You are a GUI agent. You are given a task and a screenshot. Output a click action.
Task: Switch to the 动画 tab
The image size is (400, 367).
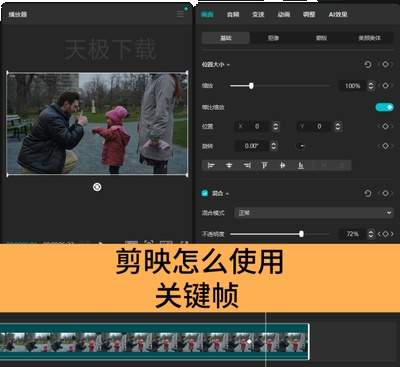tap(284, 14)
